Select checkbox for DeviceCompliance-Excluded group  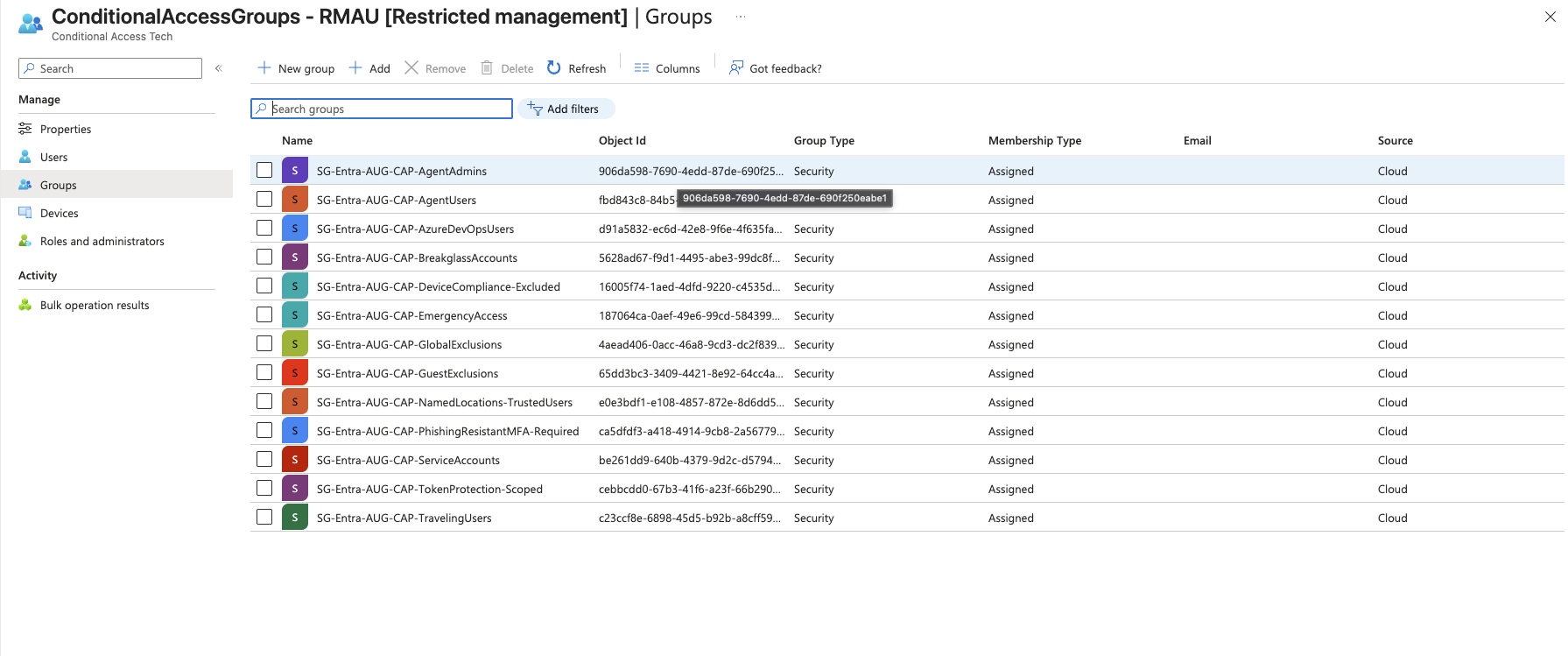264,286
